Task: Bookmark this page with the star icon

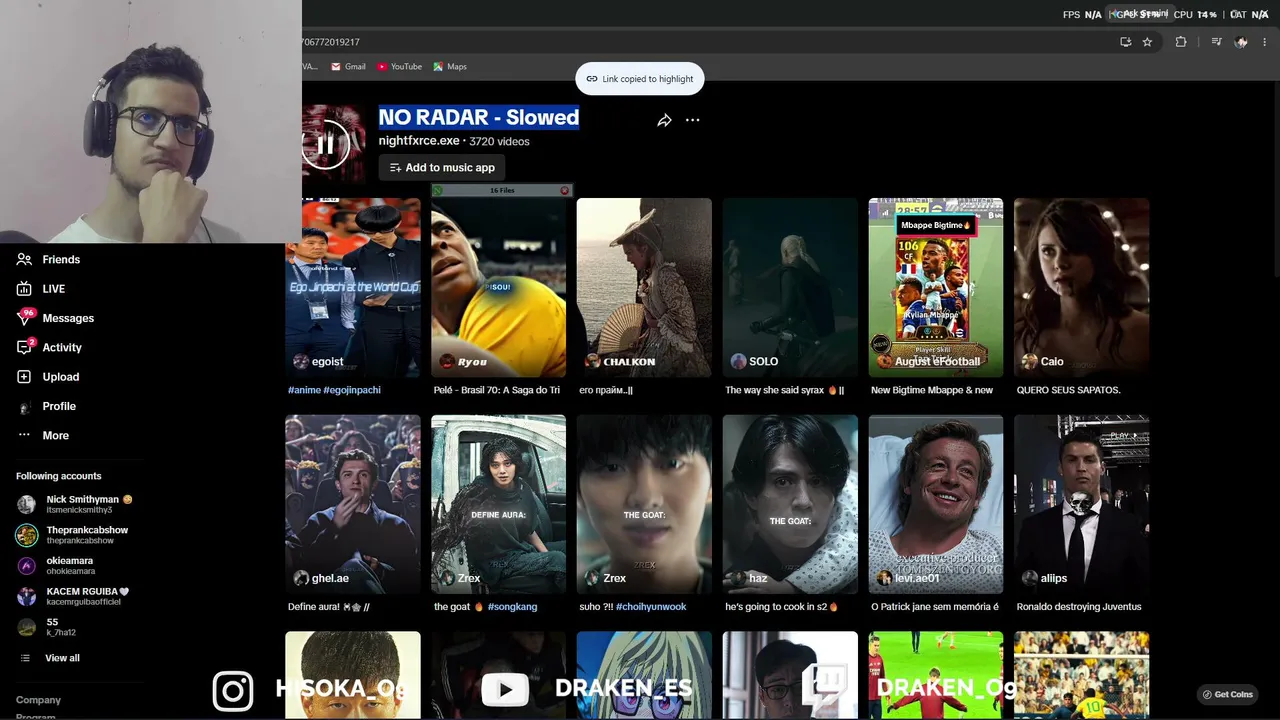Action: 1147,42
